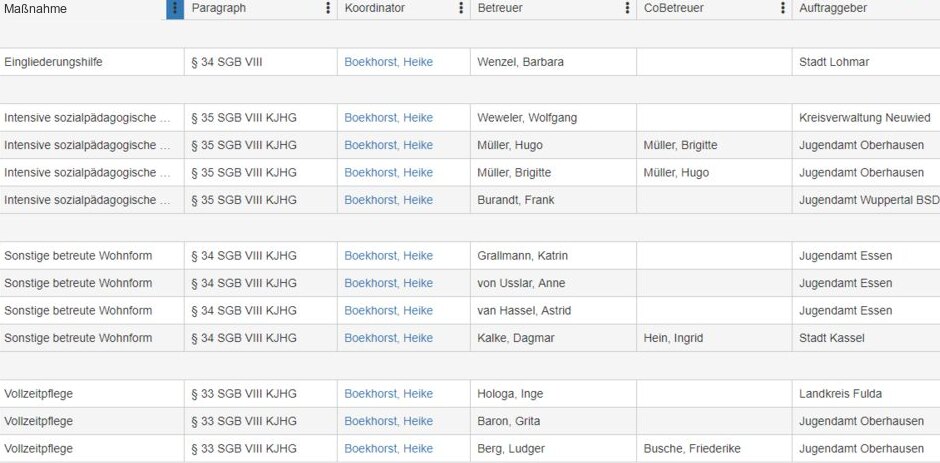940x463 pixels.
Task: Open Boekhorst, Heike link in Weweler row
Action: point(388,118)
